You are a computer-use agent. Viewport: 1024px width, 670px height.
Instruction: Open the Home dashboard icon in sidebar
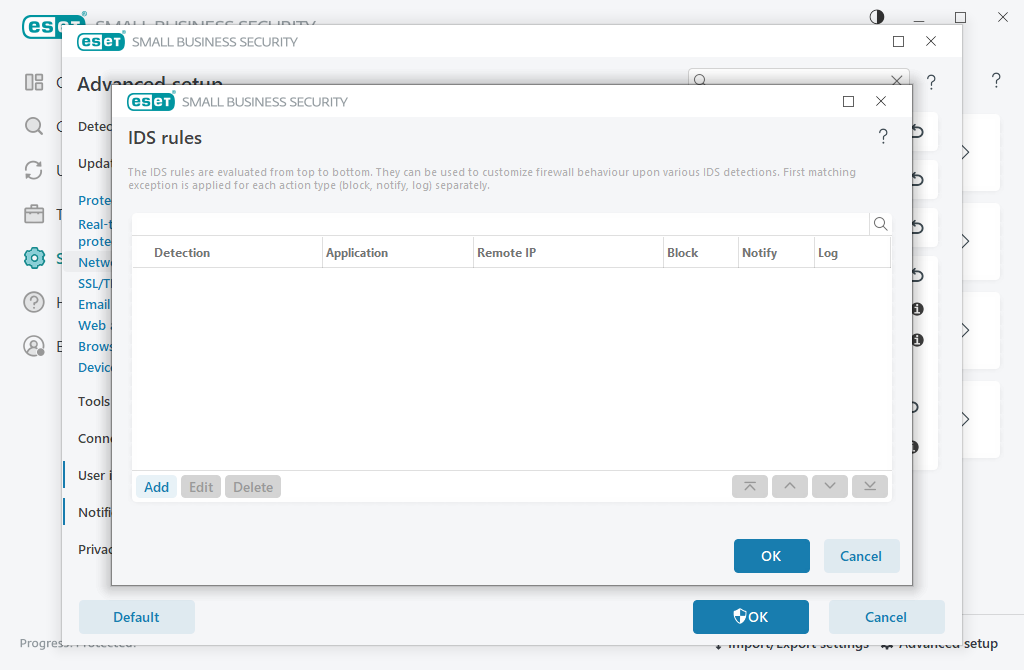[34, 82]
